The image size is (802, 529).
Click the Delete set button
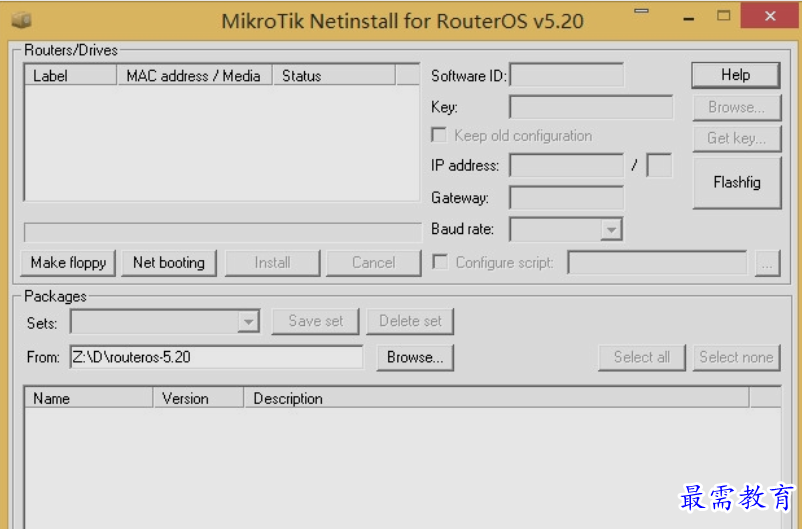pos(410,321)
